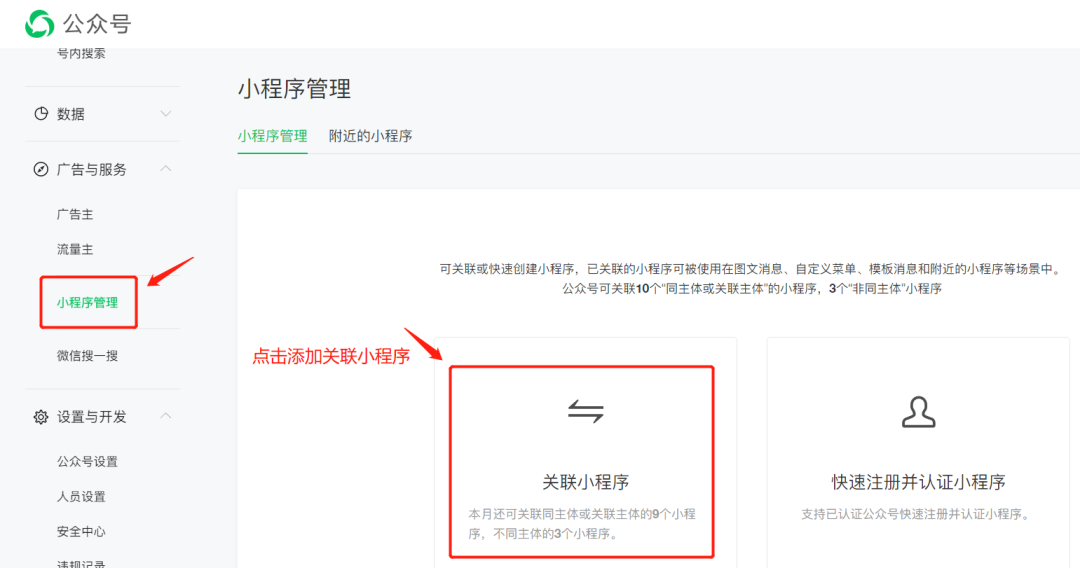Open 广告主 in the sidebar
Image resolution: width=1080 pixels, height=568 pixels.
click(75, 215)
